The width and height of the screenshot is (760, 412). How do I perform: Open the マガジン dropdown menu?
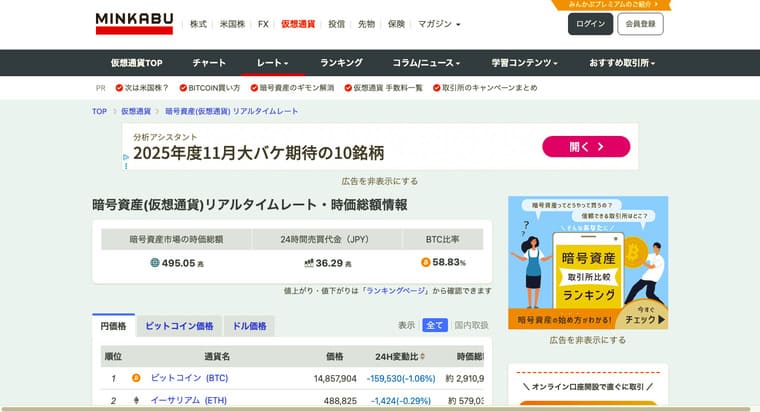click(439, 24)
